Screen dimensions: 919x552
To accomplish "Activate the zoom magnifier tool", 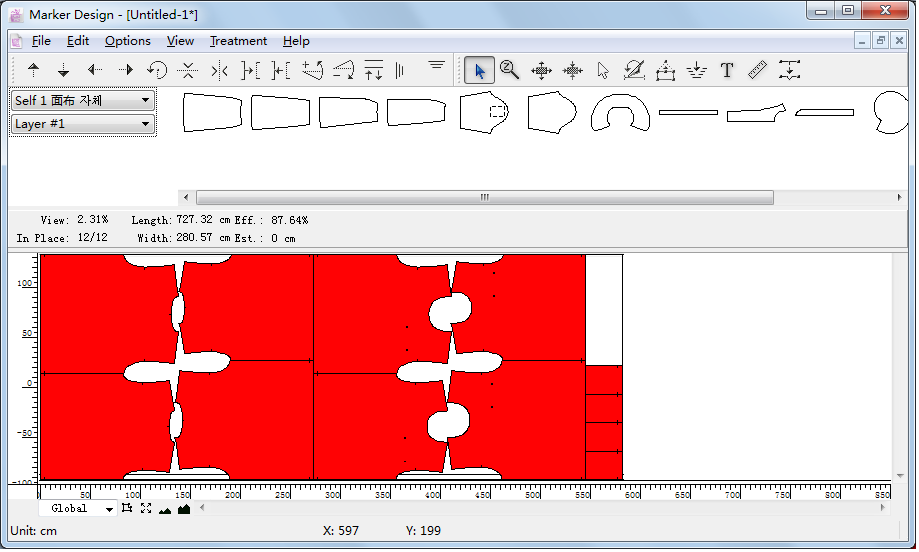I will [509, 70].
